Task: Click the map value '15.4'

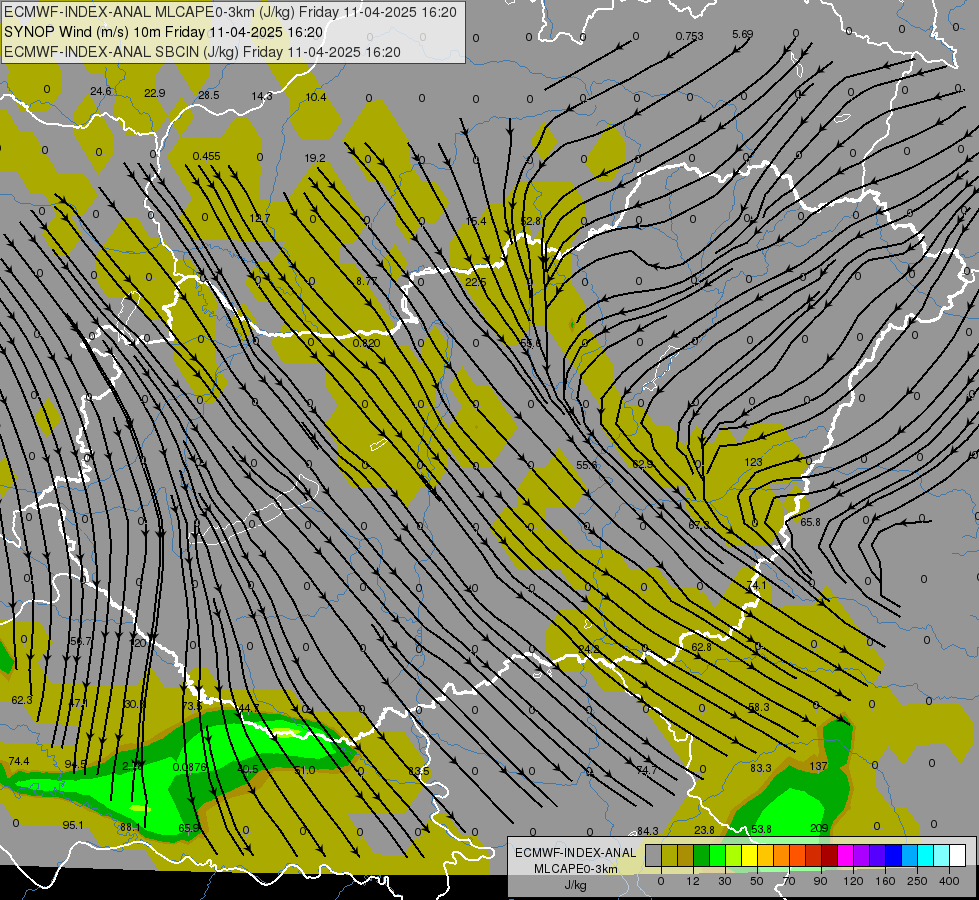Action: 476,221
